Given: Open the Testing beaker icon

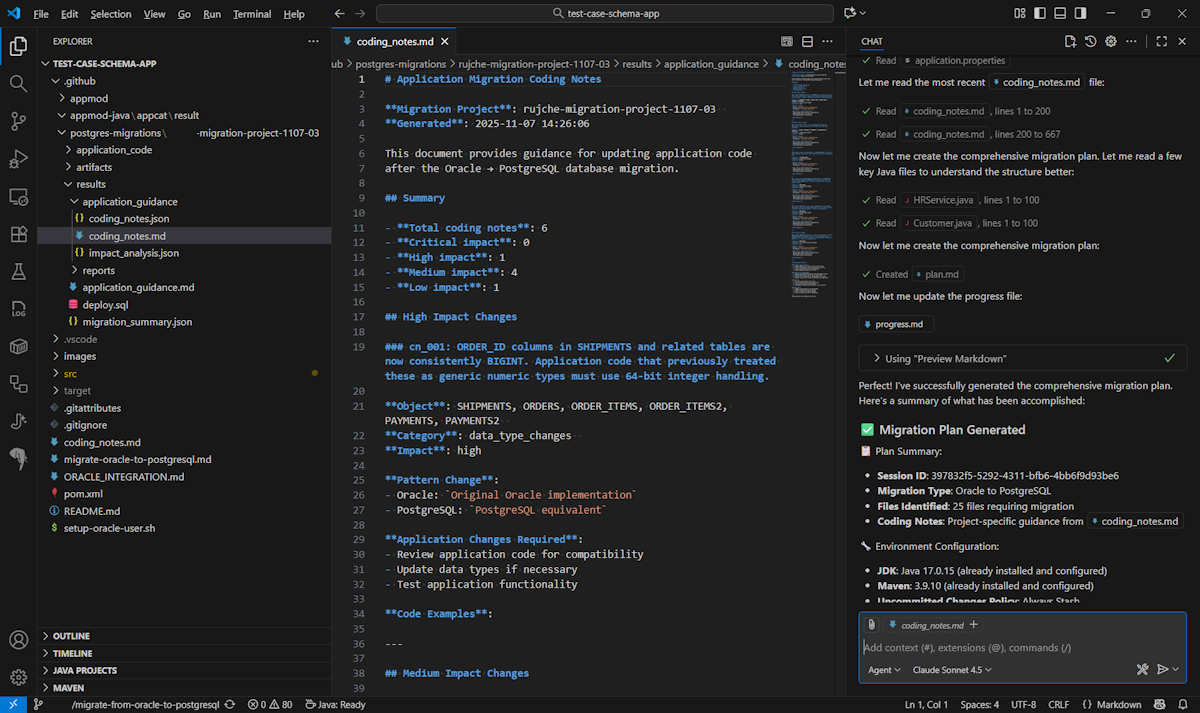Looking at the screenshot, I should (18, 271).
